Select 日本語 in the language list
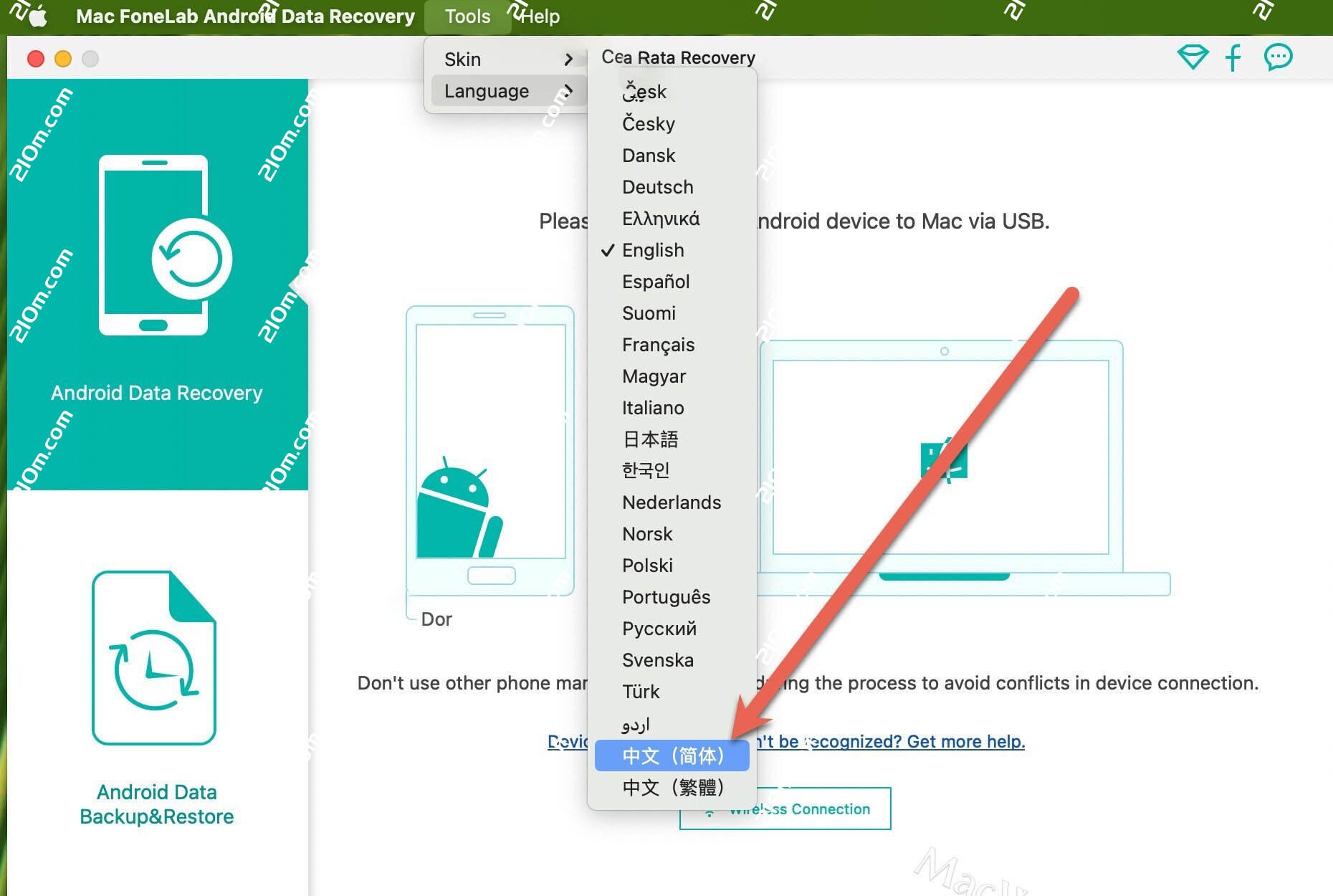Image resolution: width=1333 pixels, height=896 pixels. pos(650,439)
